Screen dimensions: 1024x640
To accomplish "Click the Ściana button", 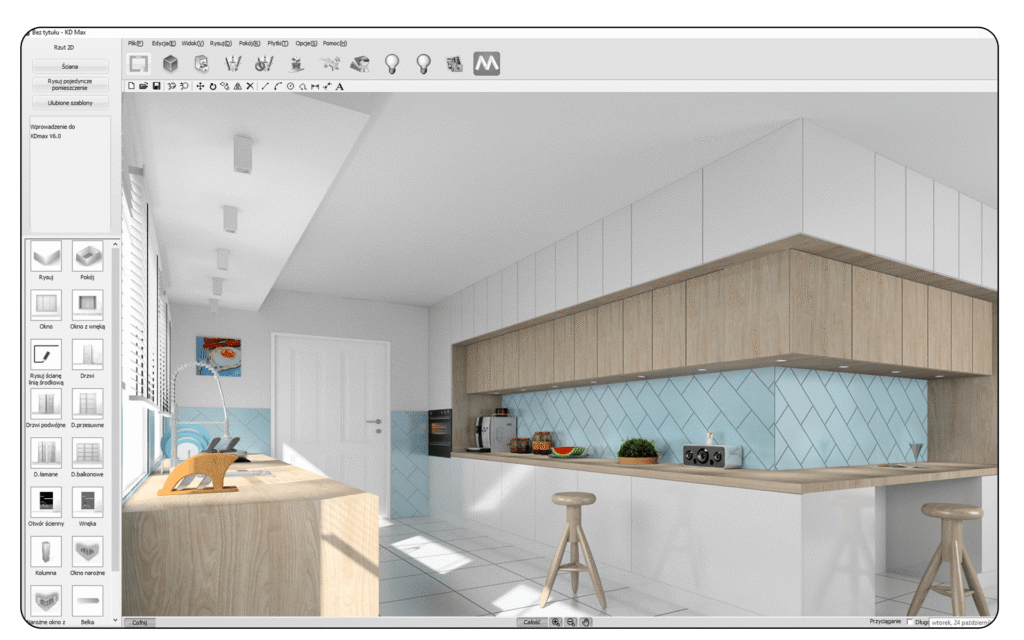I will (70, 66).
